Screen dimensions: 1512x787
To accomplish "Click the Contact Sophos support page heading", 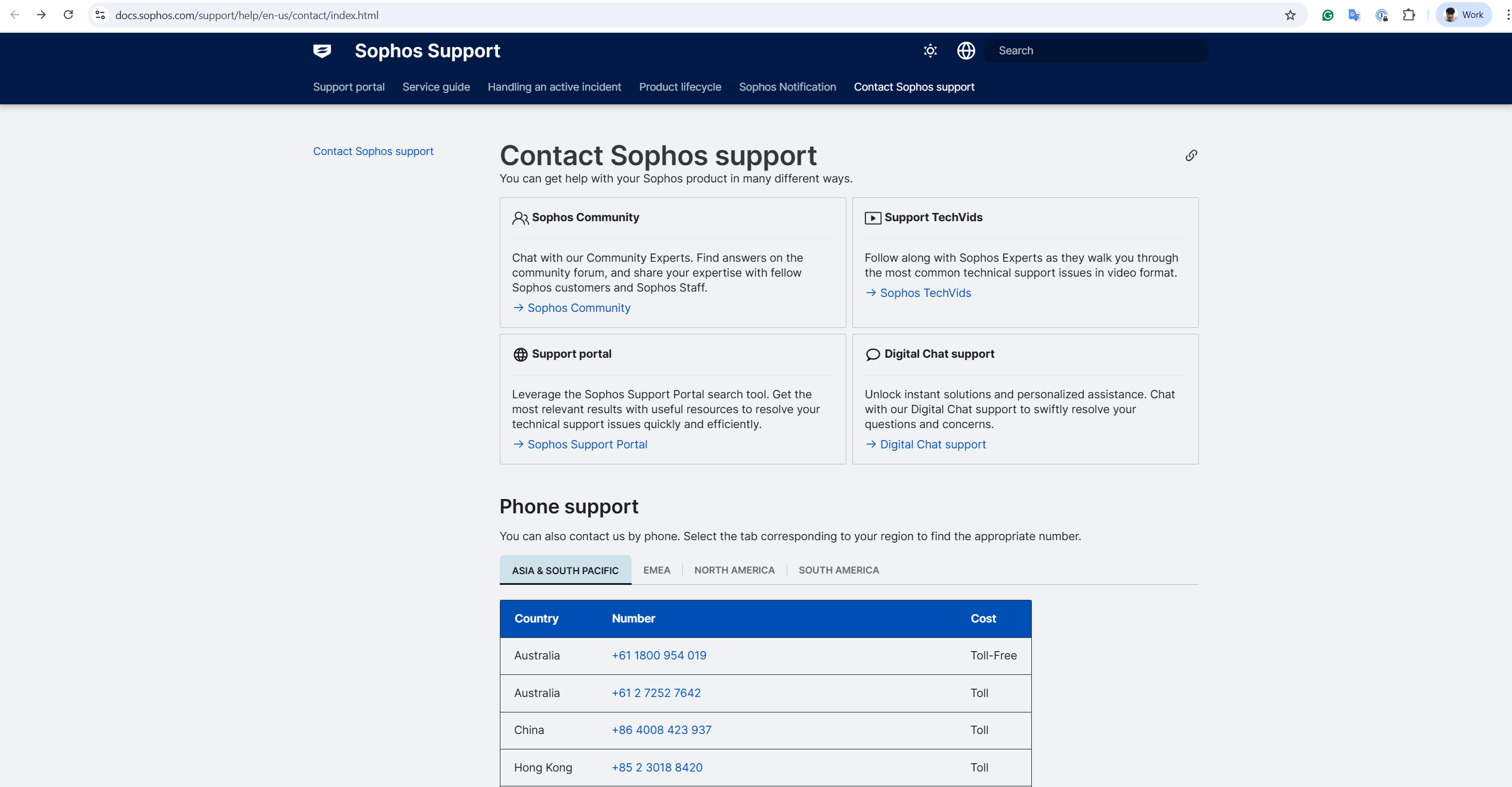I will pyautogui.click(x=658, y=156).
